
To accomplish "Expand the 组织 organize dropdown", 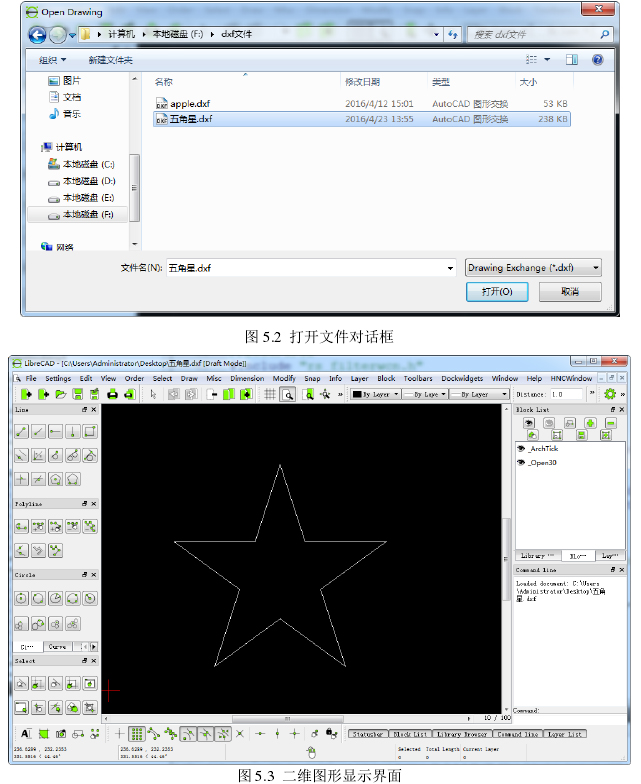I will pos(53,60).
